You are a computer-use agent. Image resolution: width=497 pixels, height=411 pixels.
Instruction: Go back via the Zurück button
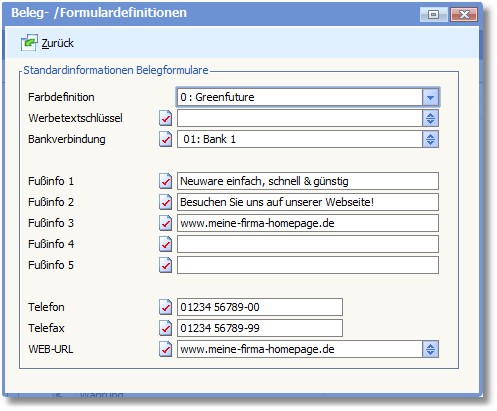click(47, 43)
